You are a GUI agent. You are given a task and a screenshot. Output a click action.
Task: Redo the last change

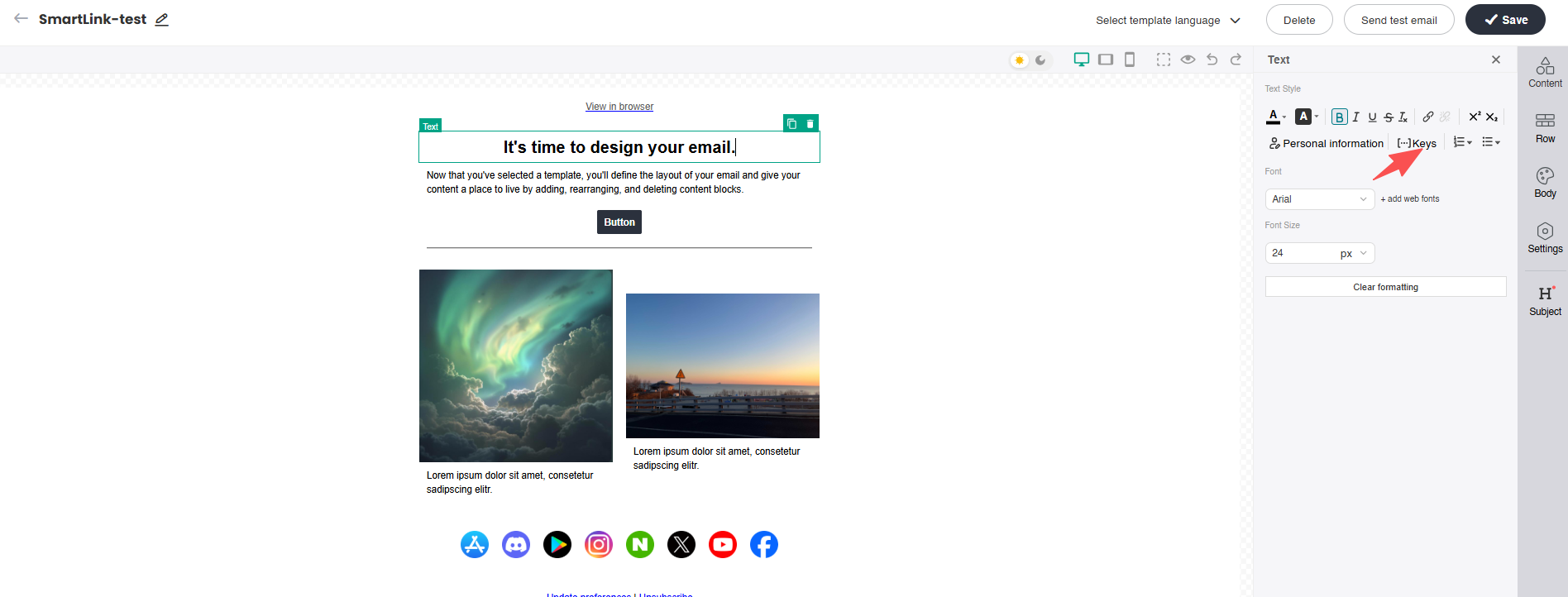click(x=1236, y=60)
